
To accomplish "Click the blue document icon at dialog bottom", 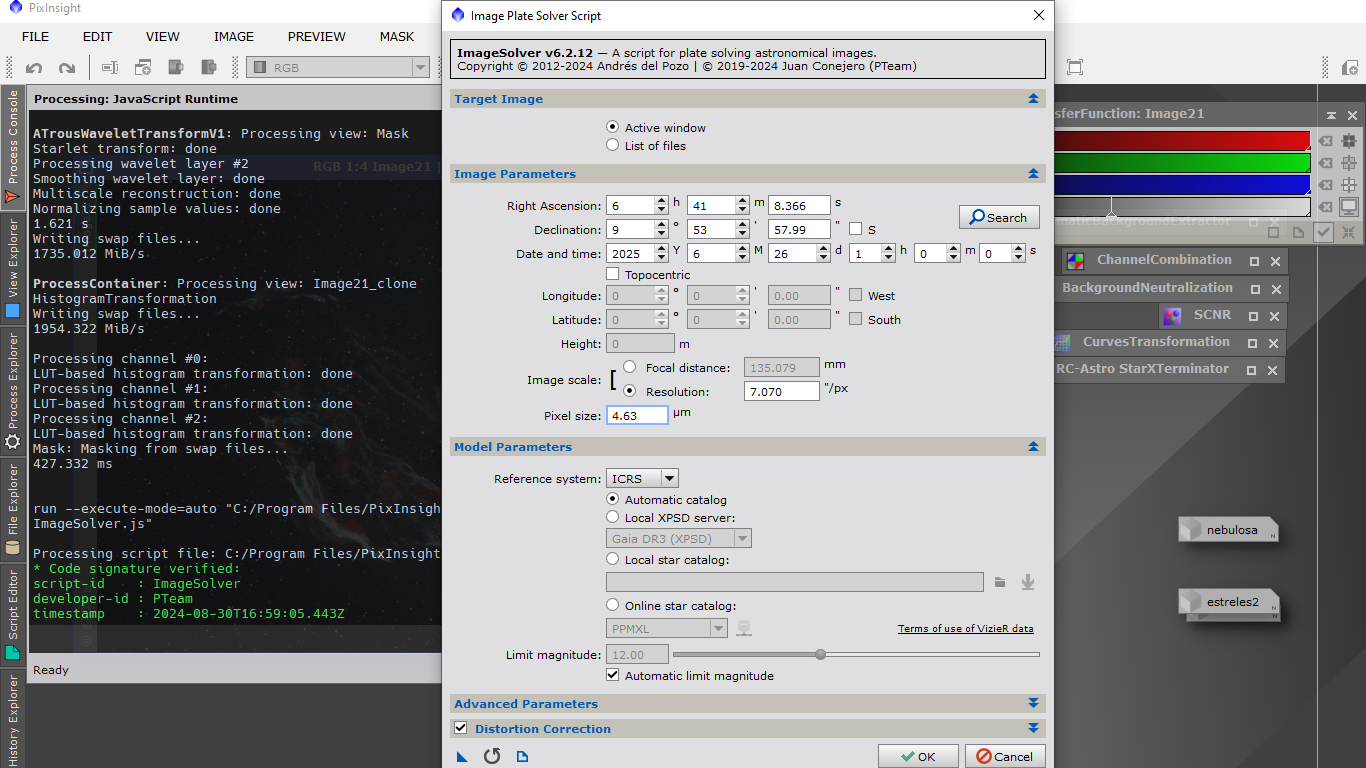I will pyautogui.click(x=522, y=756).
